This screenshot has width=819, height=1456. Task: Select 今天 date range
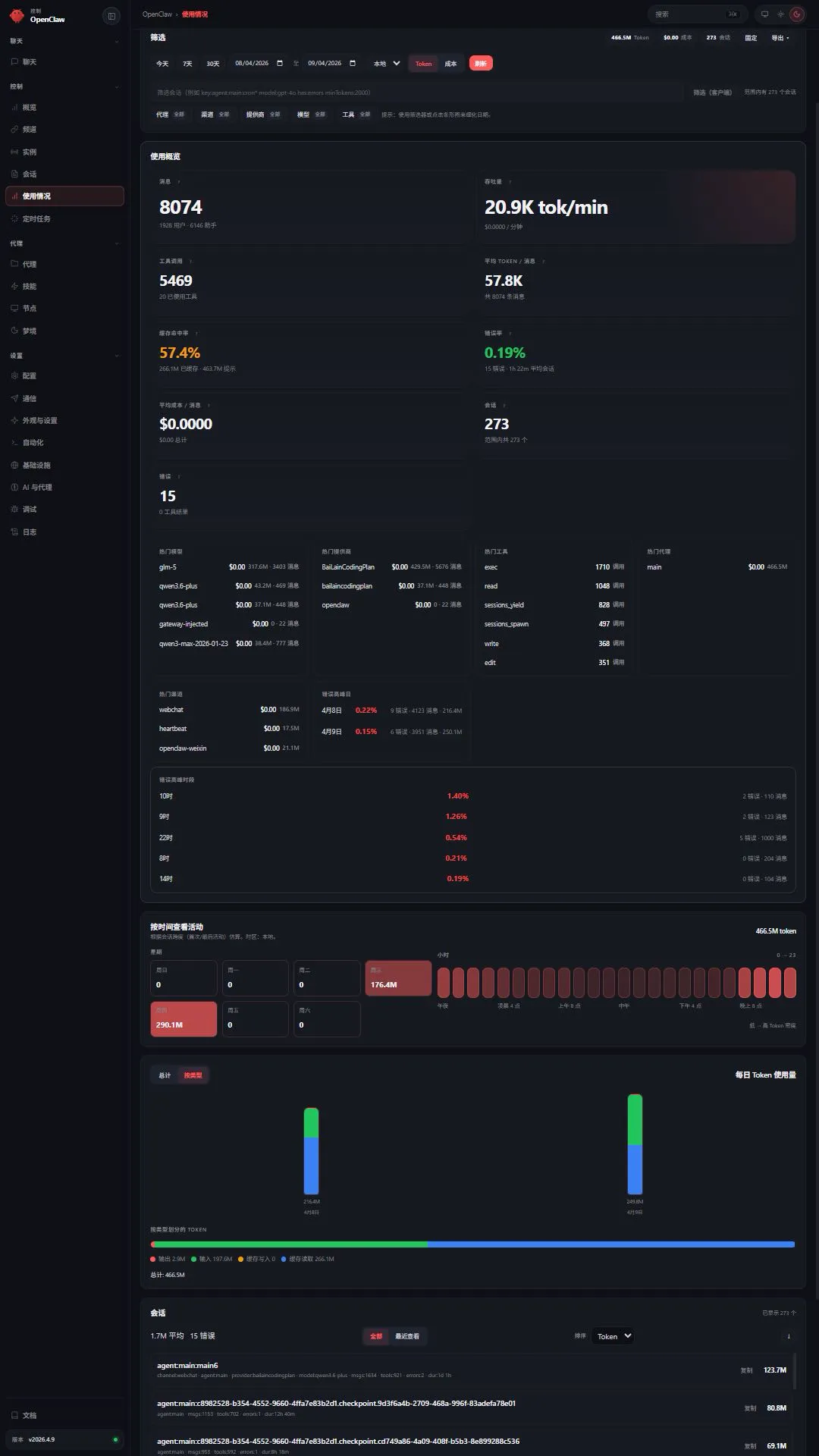[x=162, y=64]
